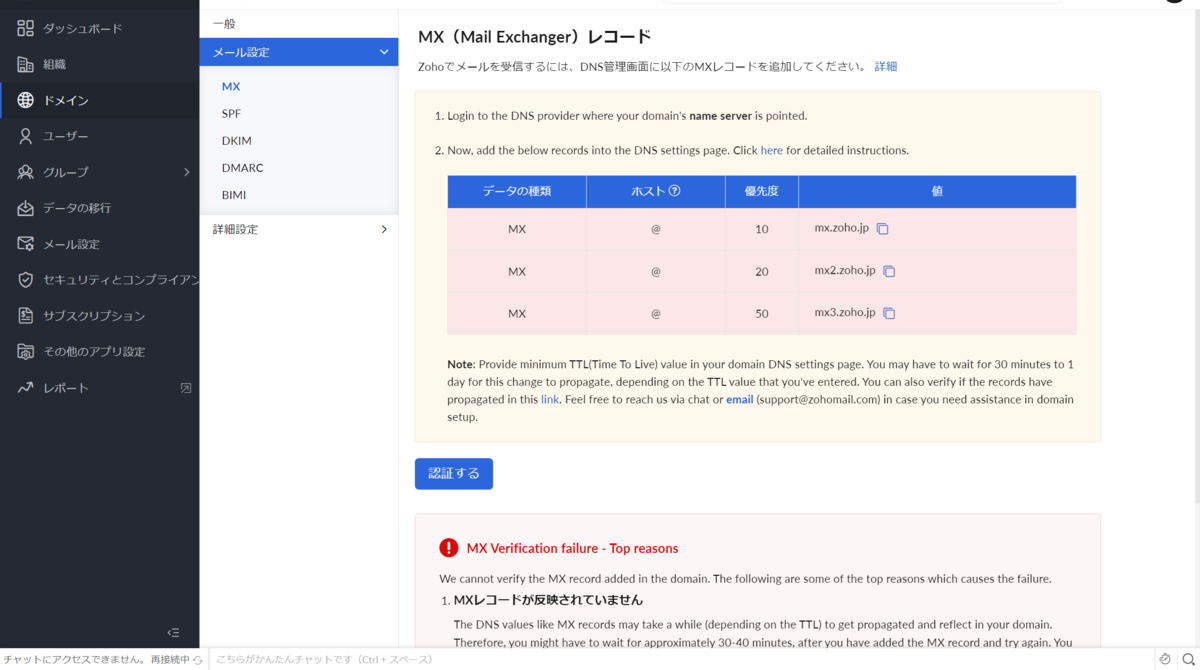Click the 'email' support link

(740, 399)
